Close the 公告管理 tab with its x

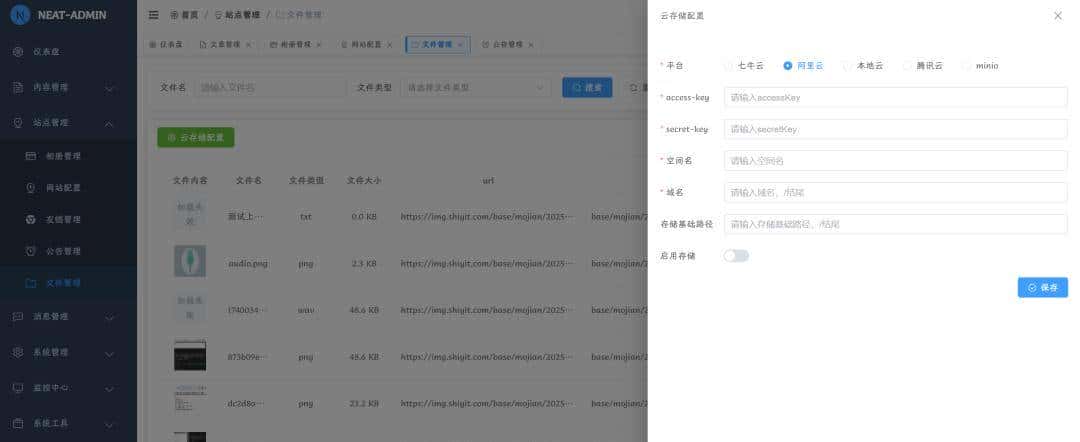click(x=530, y=45)
